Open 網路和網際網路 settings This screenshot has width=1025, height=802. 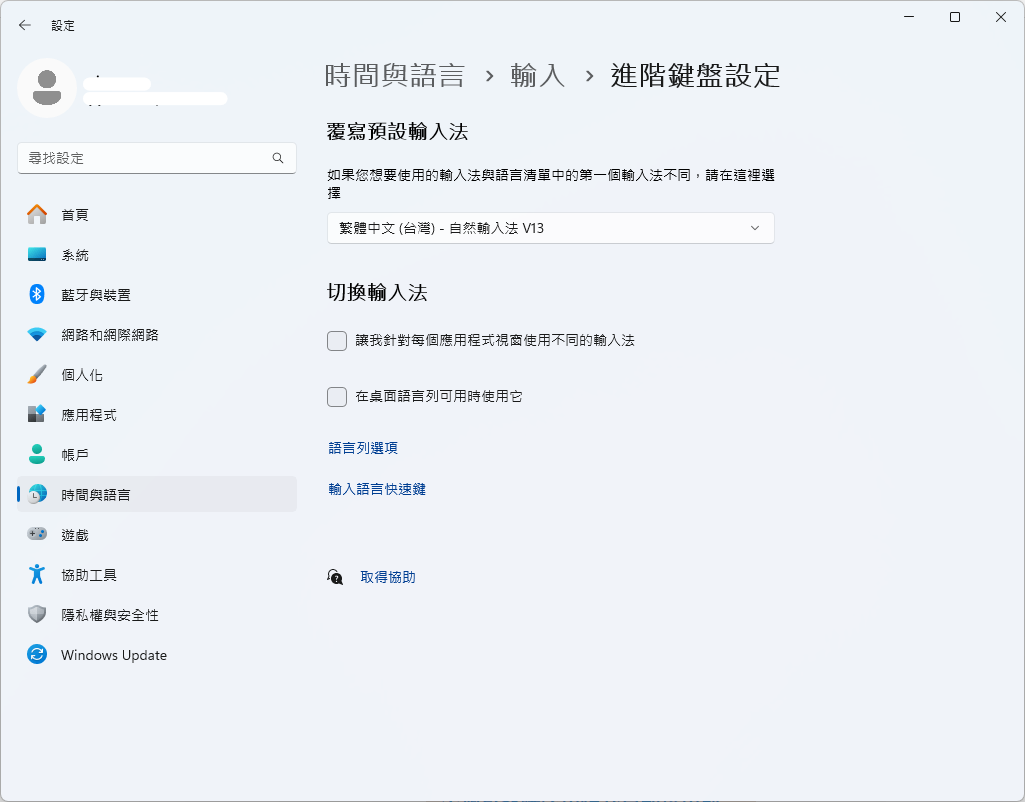pyautogui.click(x=157, y=335)
